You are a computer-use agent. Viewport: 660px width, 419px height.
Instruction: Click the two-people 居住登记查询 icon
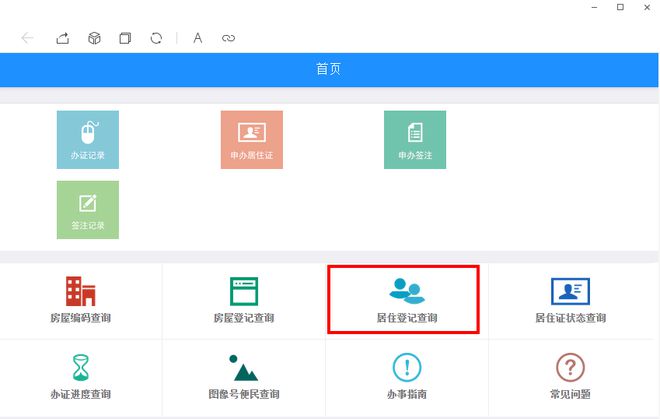click(x=407, y=291)
